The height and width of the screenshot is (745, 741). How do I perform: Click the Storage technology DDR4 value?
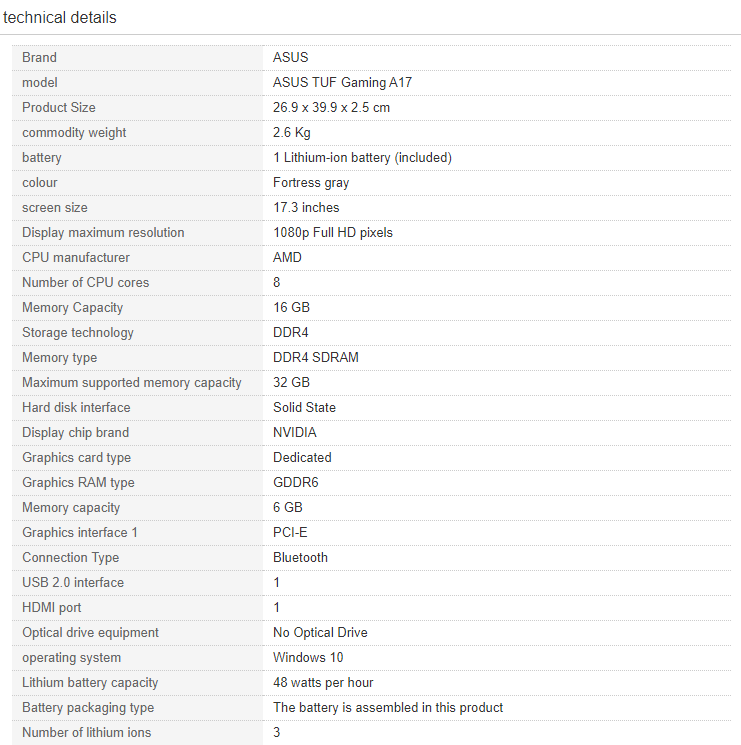click(290, 333)
